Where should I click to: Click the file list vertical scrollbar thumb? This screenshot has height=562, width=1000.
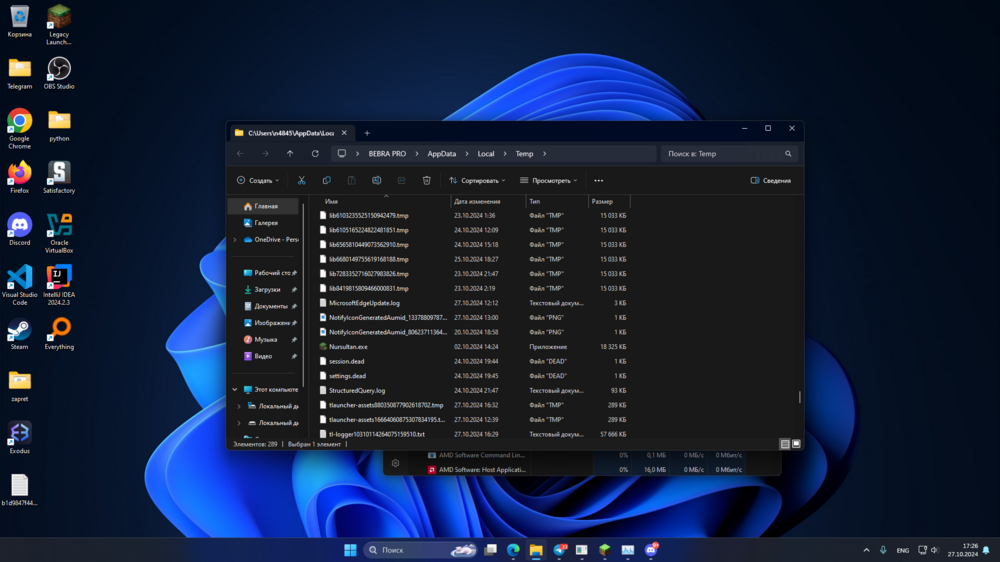point(800,397)
